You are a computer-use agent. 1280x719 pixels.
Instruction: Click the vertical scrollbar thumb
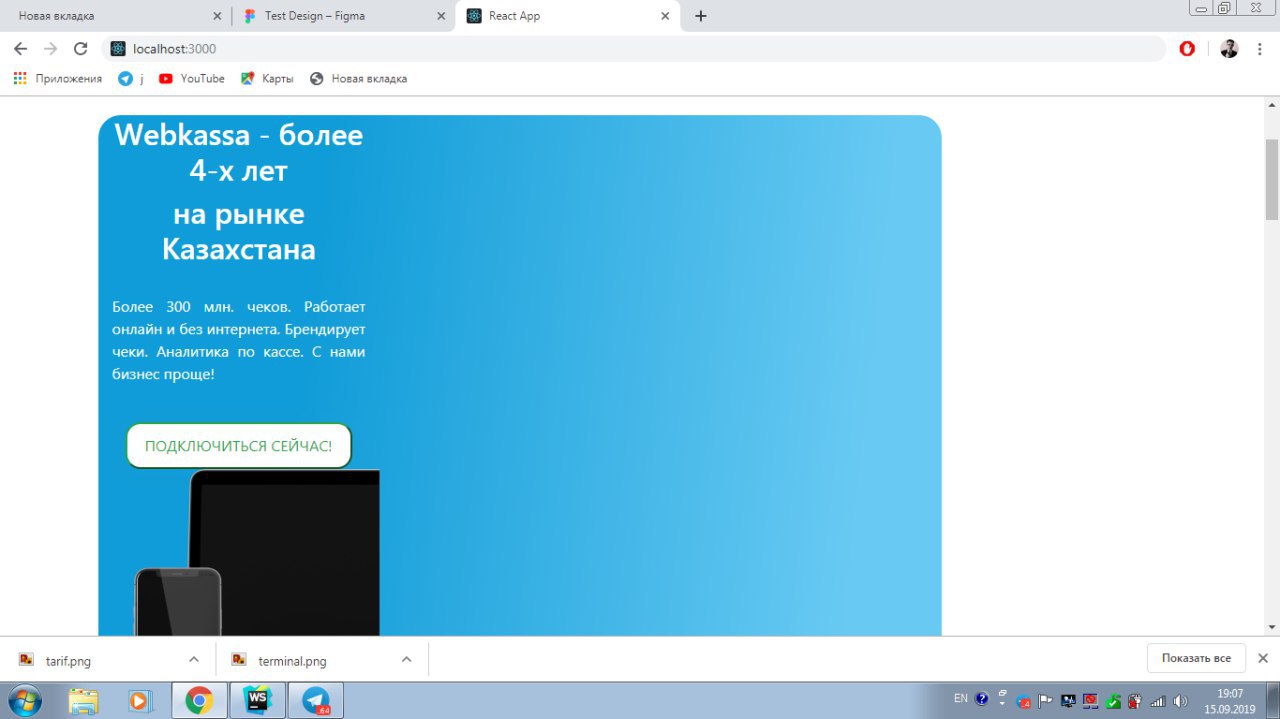click(1272, 179)
